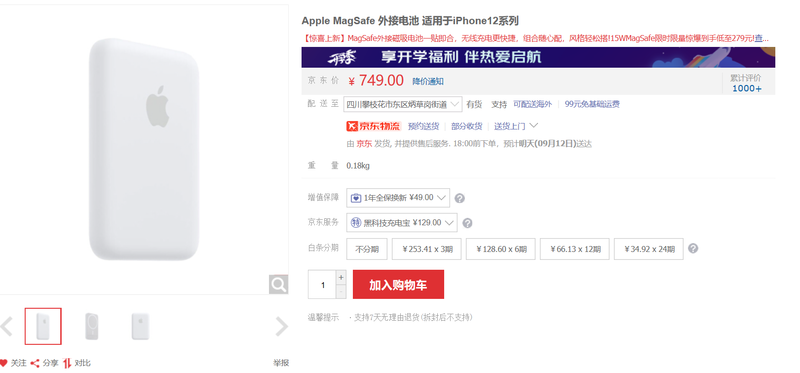
Task: Open the 99元免基础运费 shipping fee link
Action: 592,104
